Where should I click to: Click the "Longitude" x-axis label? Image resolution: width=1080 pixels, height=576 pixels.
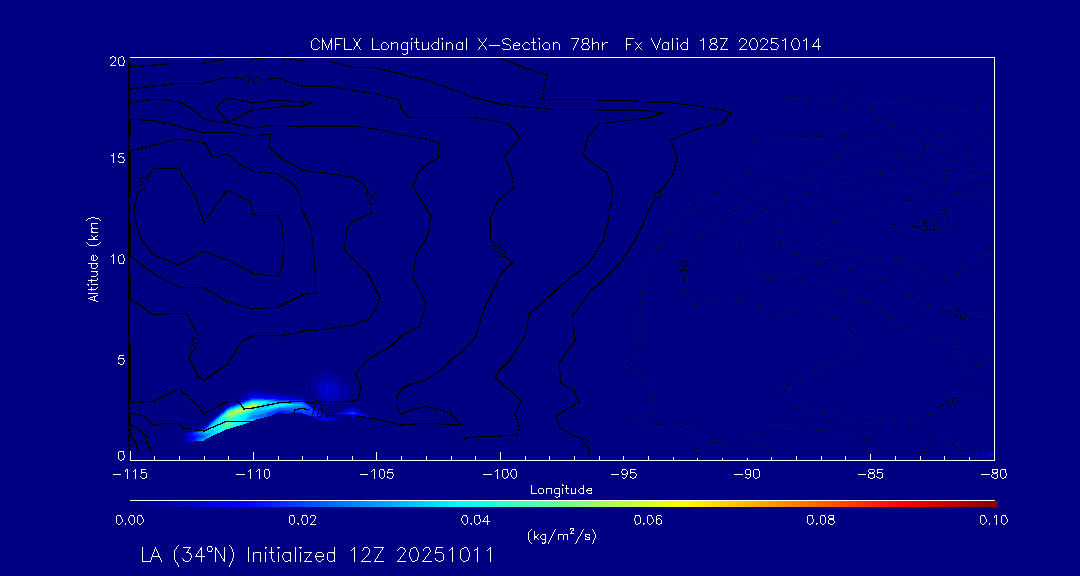point(561,490)
